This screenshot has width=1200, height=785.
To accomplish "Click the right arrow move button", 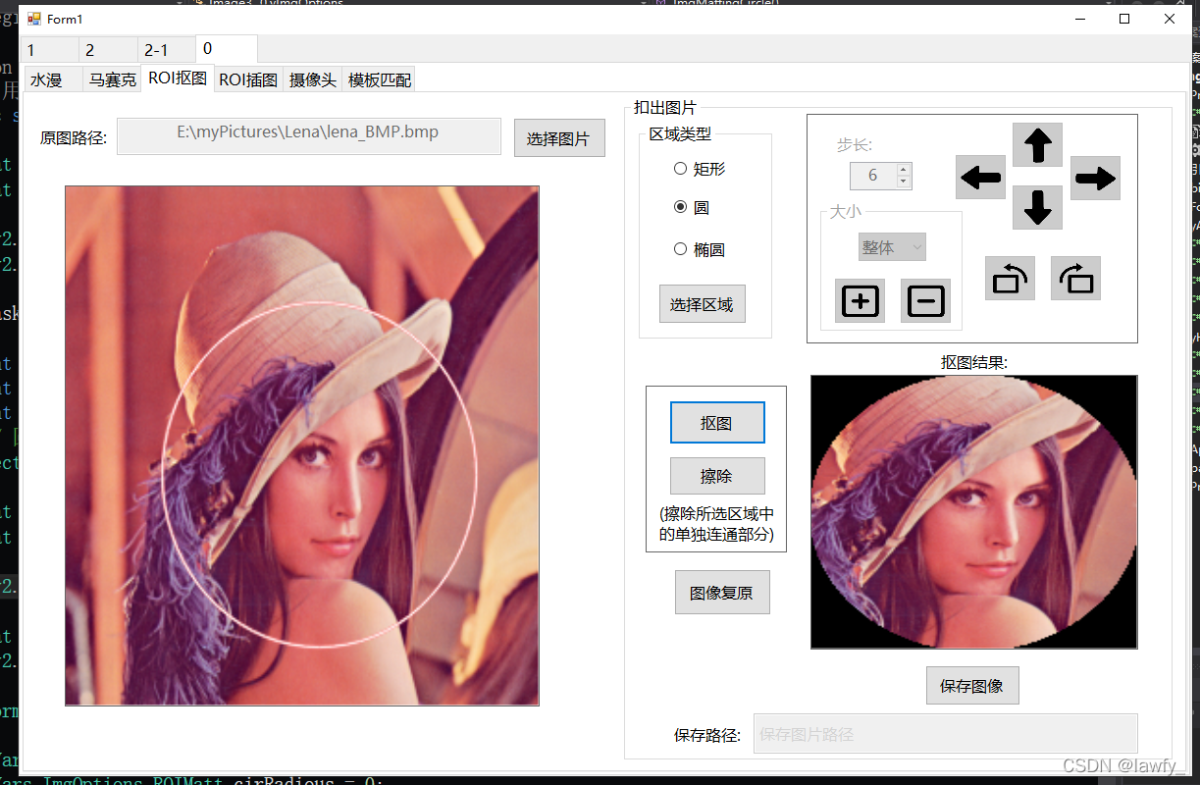I will pos(1095,179).
